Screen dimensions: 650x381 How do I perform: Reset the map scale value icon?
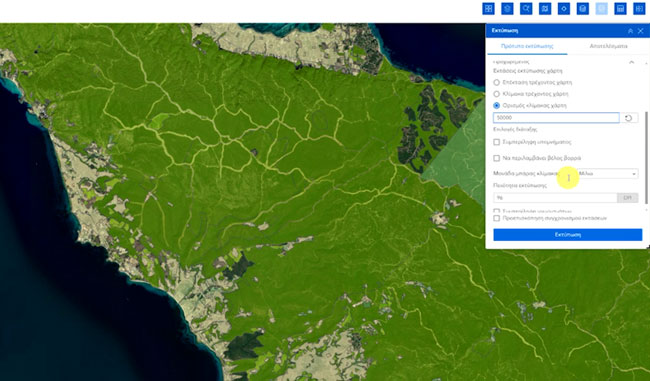click(628, 118)
